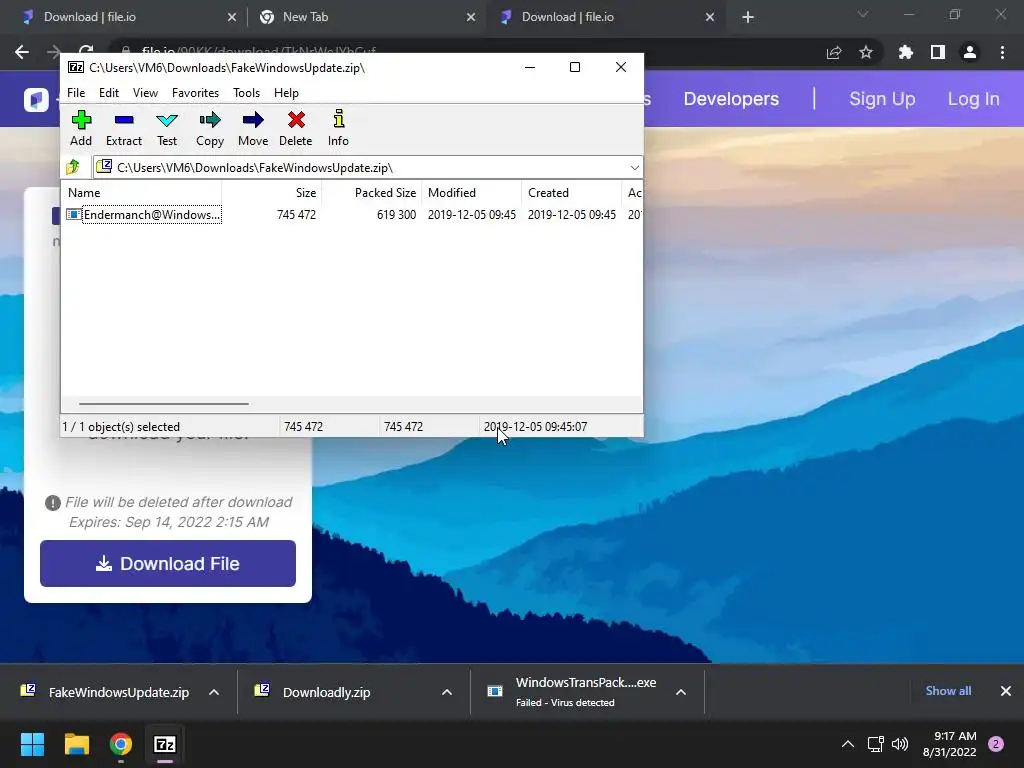This screenshot has height=768, width=1024.
Task: Open the Help menu in 7-Zip
Action: [x=286, y=93]
